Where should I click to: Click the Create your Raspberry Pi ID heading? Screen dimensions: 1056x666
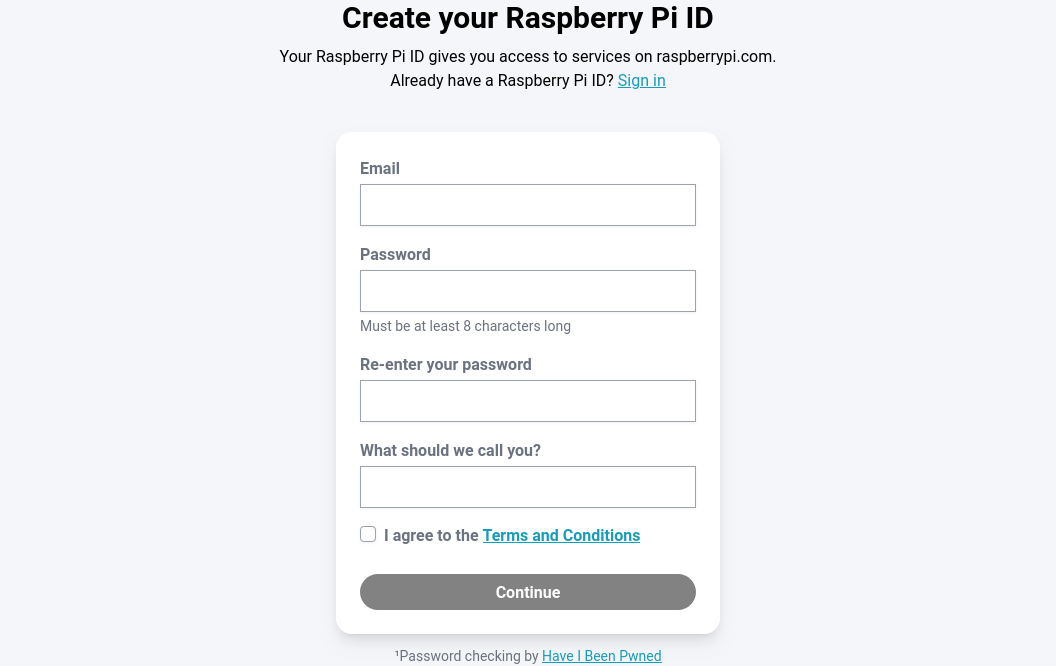click(x=527, y=18)
